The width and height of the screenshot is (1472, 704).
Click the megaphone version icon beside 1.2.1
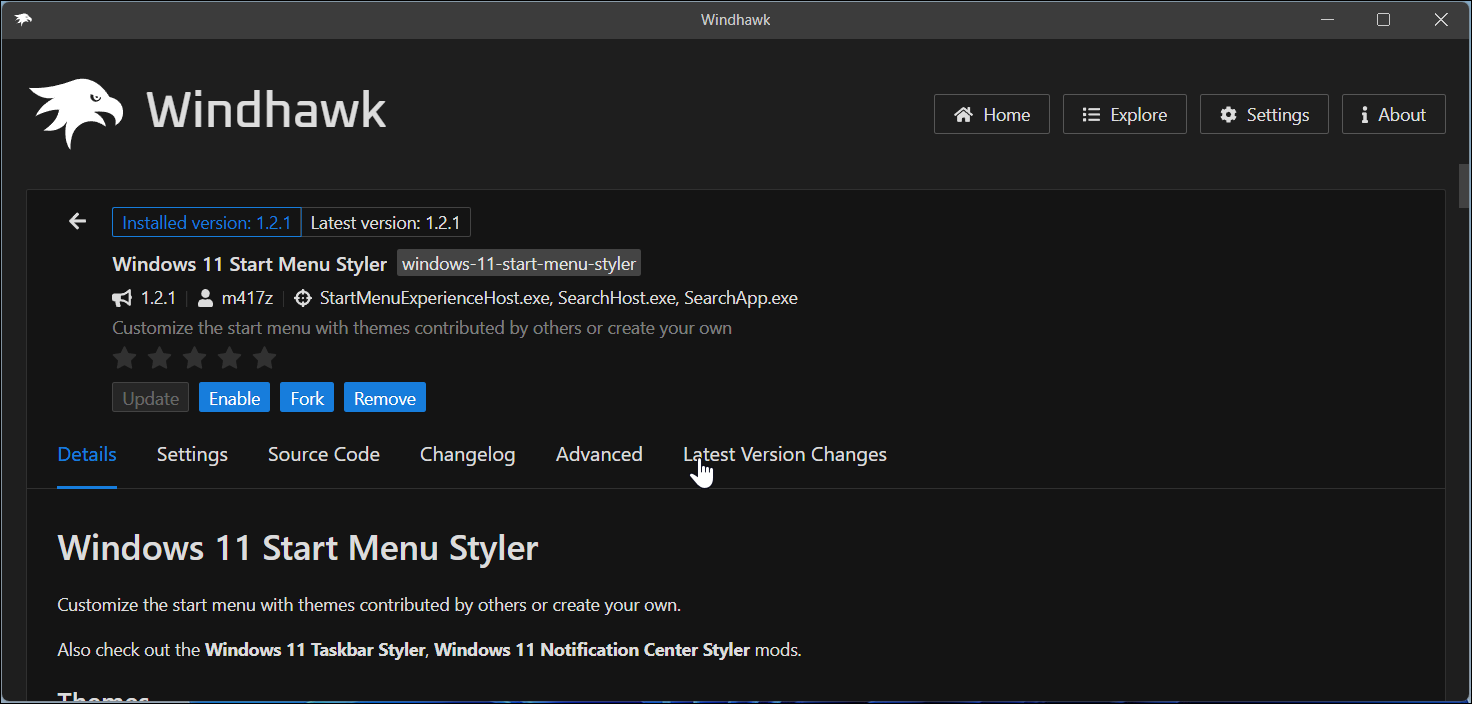click(x=121, y=297)
